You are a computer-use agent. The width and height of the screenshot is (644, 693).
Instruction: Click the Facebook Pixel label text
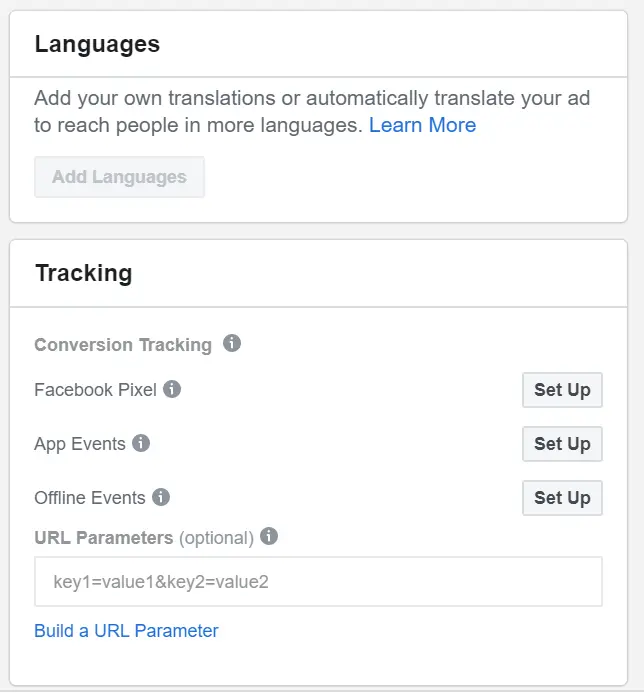coord(95,390)
